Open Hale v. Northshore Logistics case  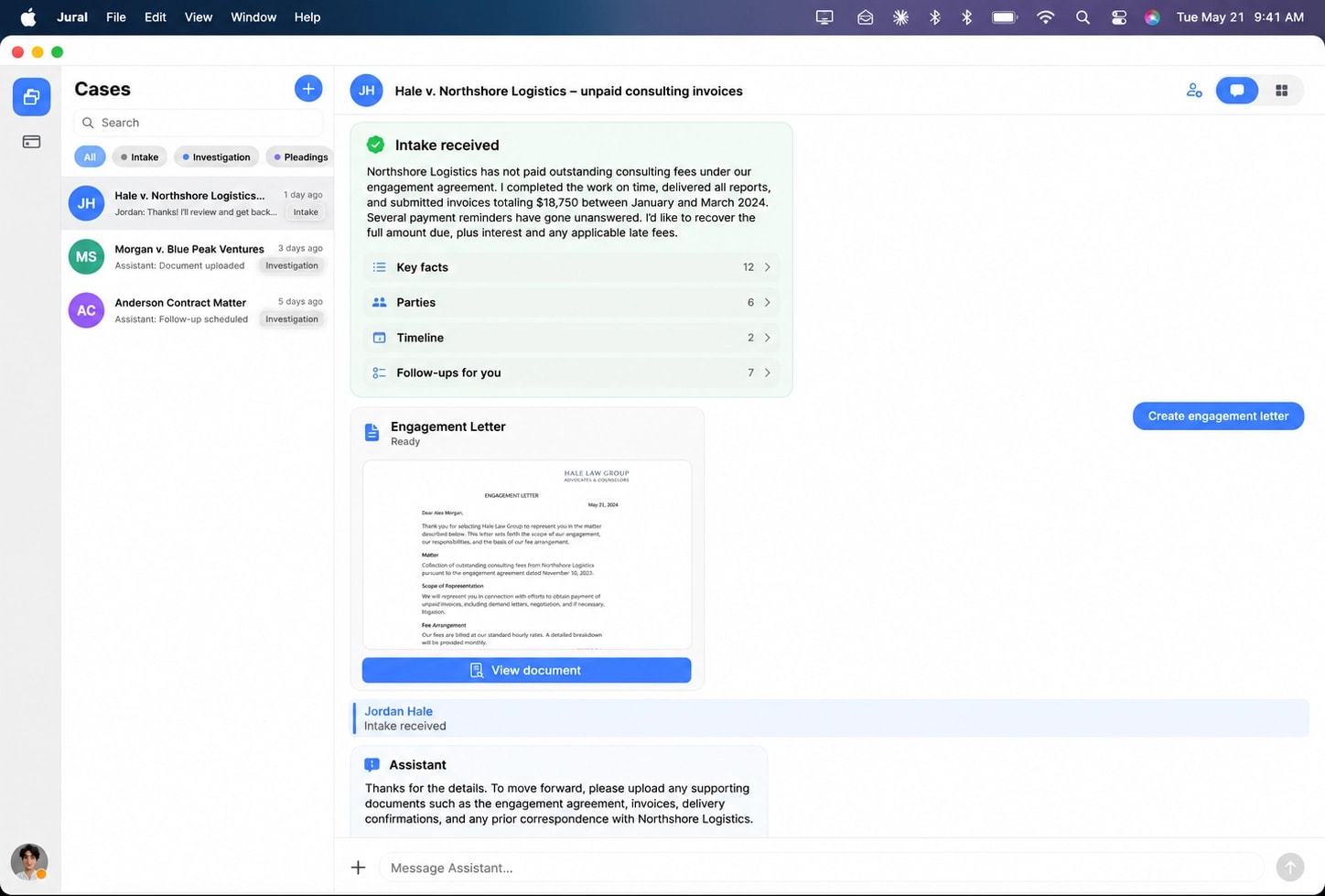198,203
